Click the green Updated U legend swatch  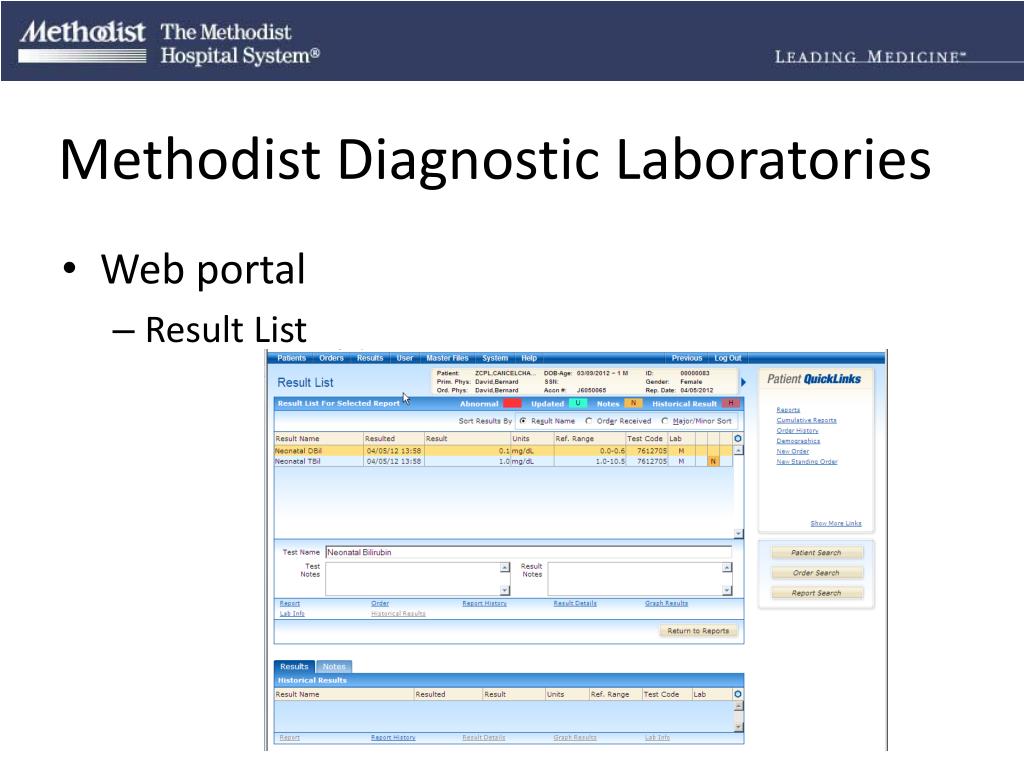578,404
